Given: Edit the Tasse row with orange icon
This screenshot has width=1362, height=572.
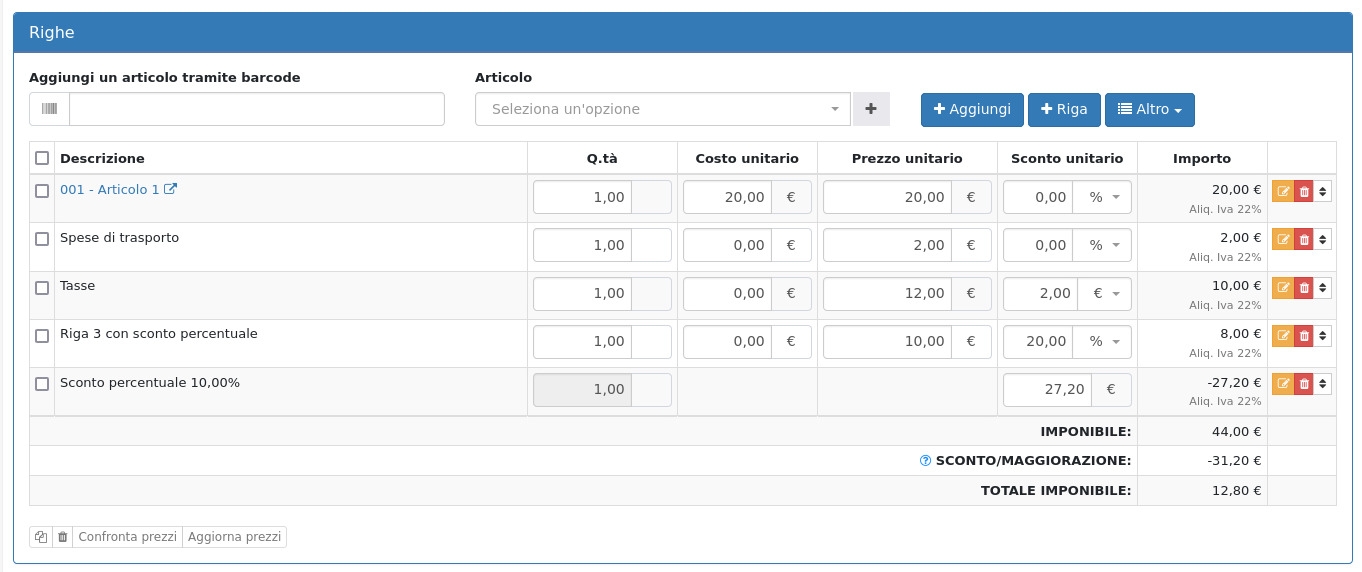Looking at the screenshot, I should point(1283,288).
